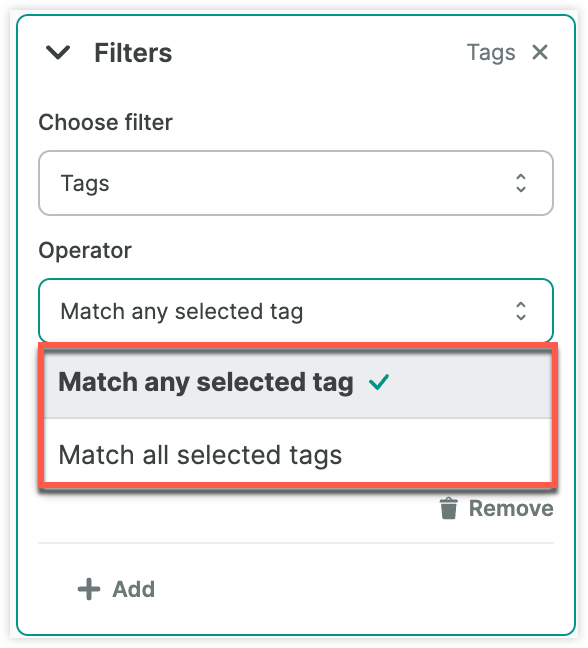The height and width of the screenshot is (648, 588).
Task: Click the Tags text inside filter dropdown
Action: pyautogui.click(x=85, y=183)
